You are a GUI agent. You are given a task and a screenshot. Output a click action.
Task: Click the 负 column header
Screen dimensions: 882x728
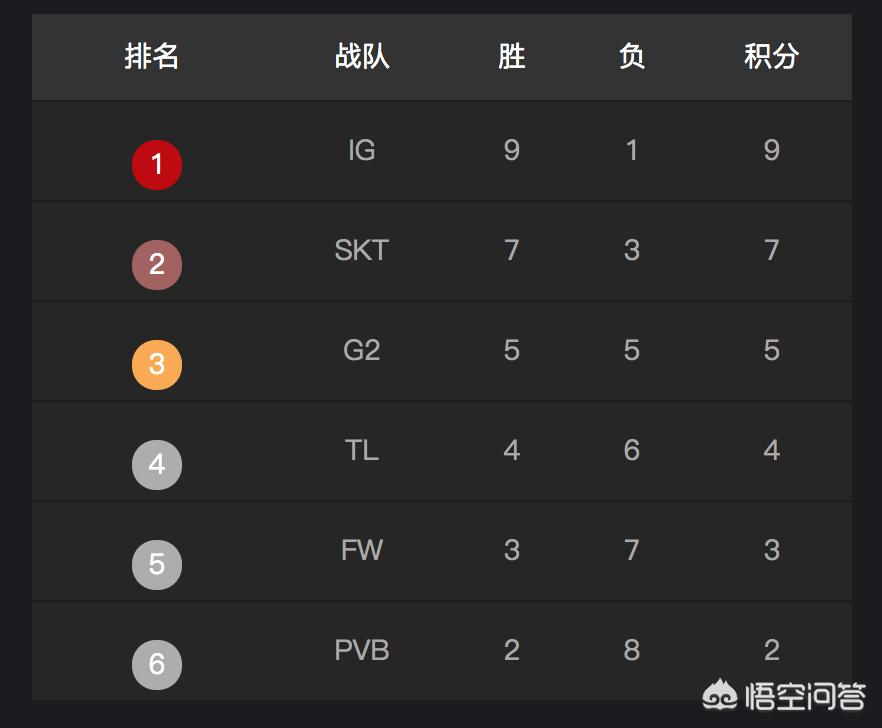pyautogui.click(x=632, y=56)
